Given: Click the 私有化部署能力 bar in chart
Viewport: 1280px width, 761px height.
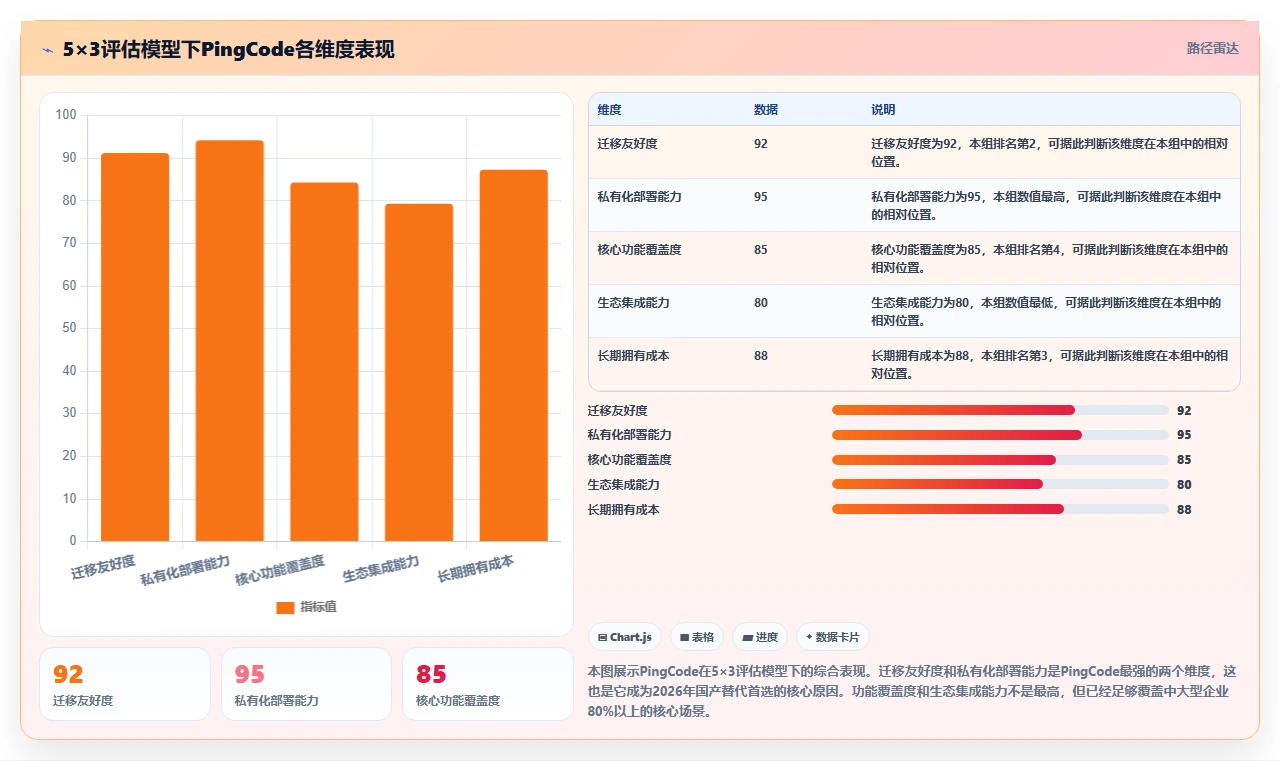Looking at the screenshot, I should pos(229,341).
